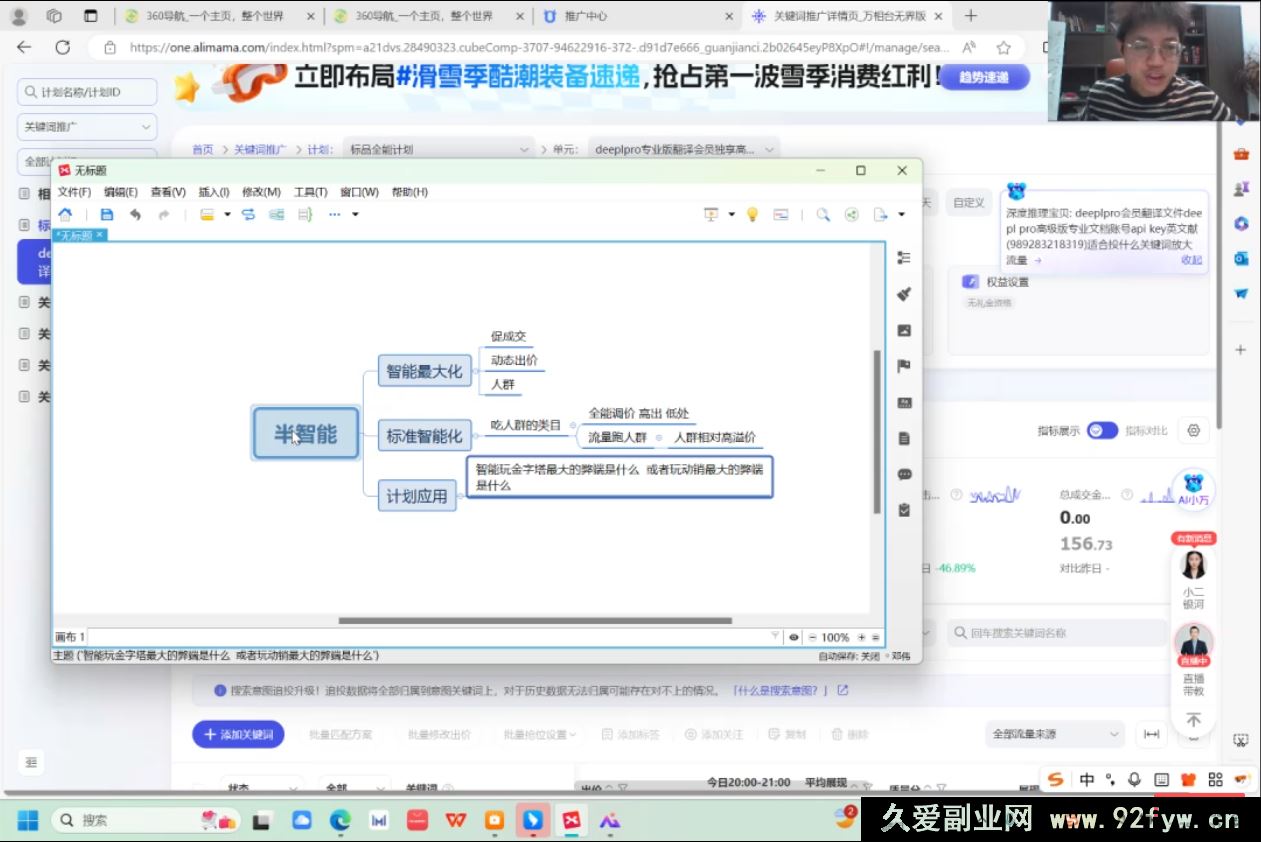Open the Comment bubble icon in right sidebar

pyautogui.click(x=904, y=475)
